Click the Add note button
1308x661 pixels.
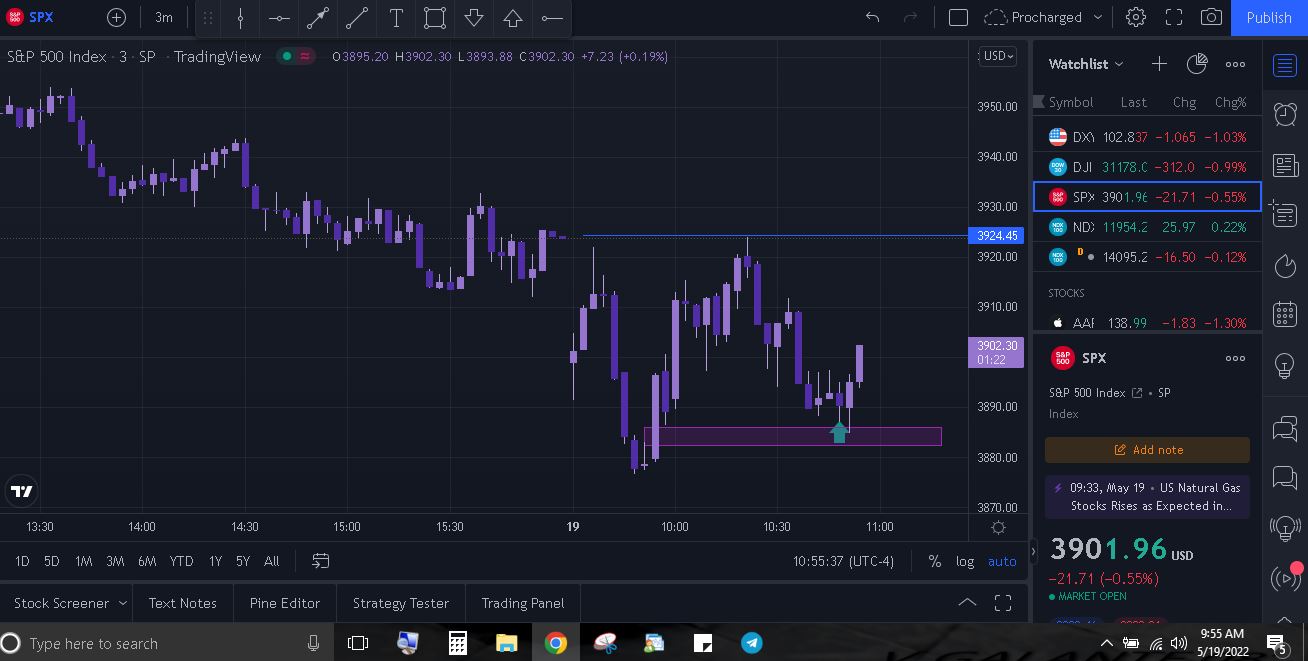pyautogui.click(x=1147, y=450)
